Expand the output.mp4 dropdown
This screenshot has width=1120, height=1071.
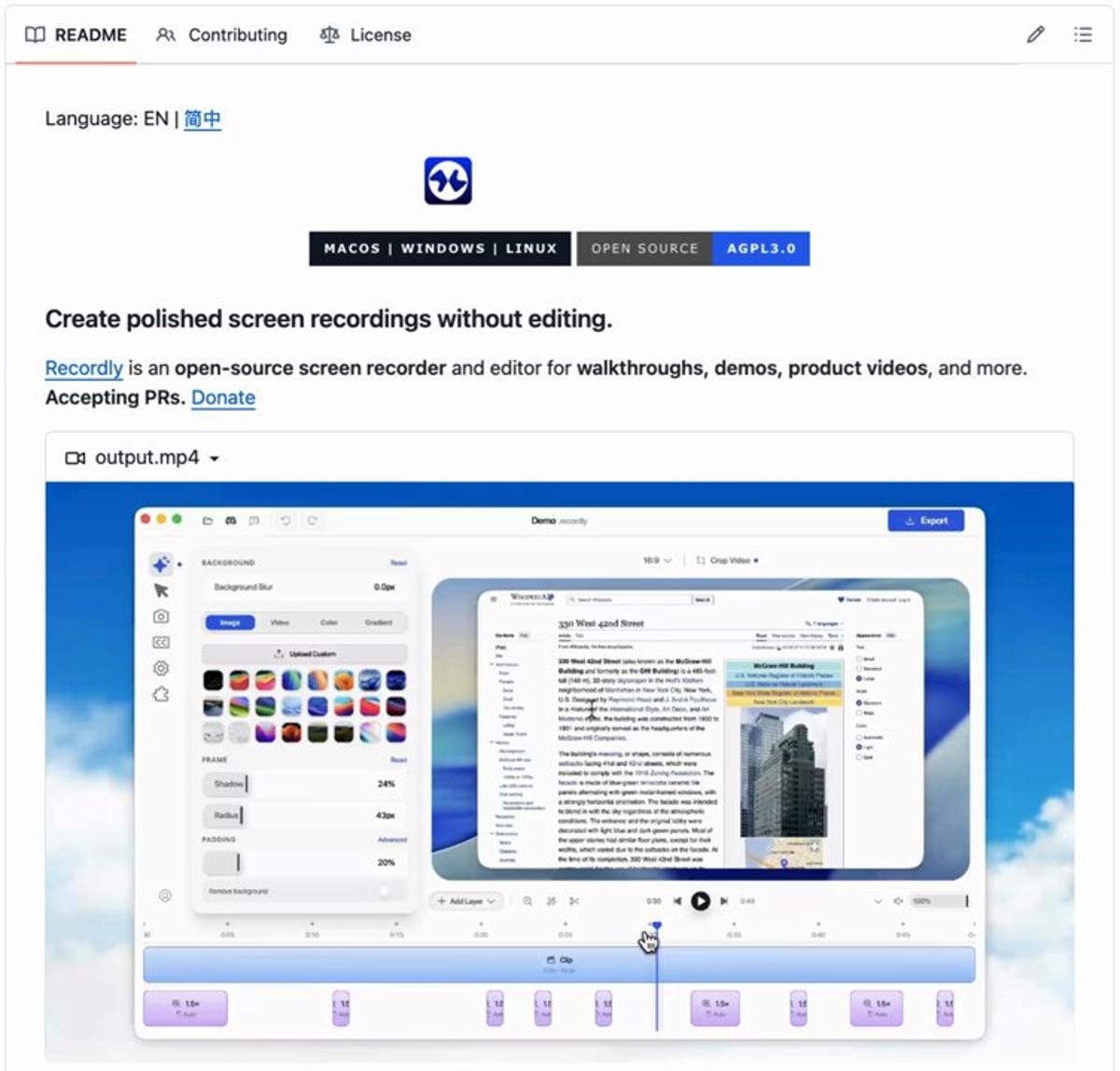pos(142,457)
